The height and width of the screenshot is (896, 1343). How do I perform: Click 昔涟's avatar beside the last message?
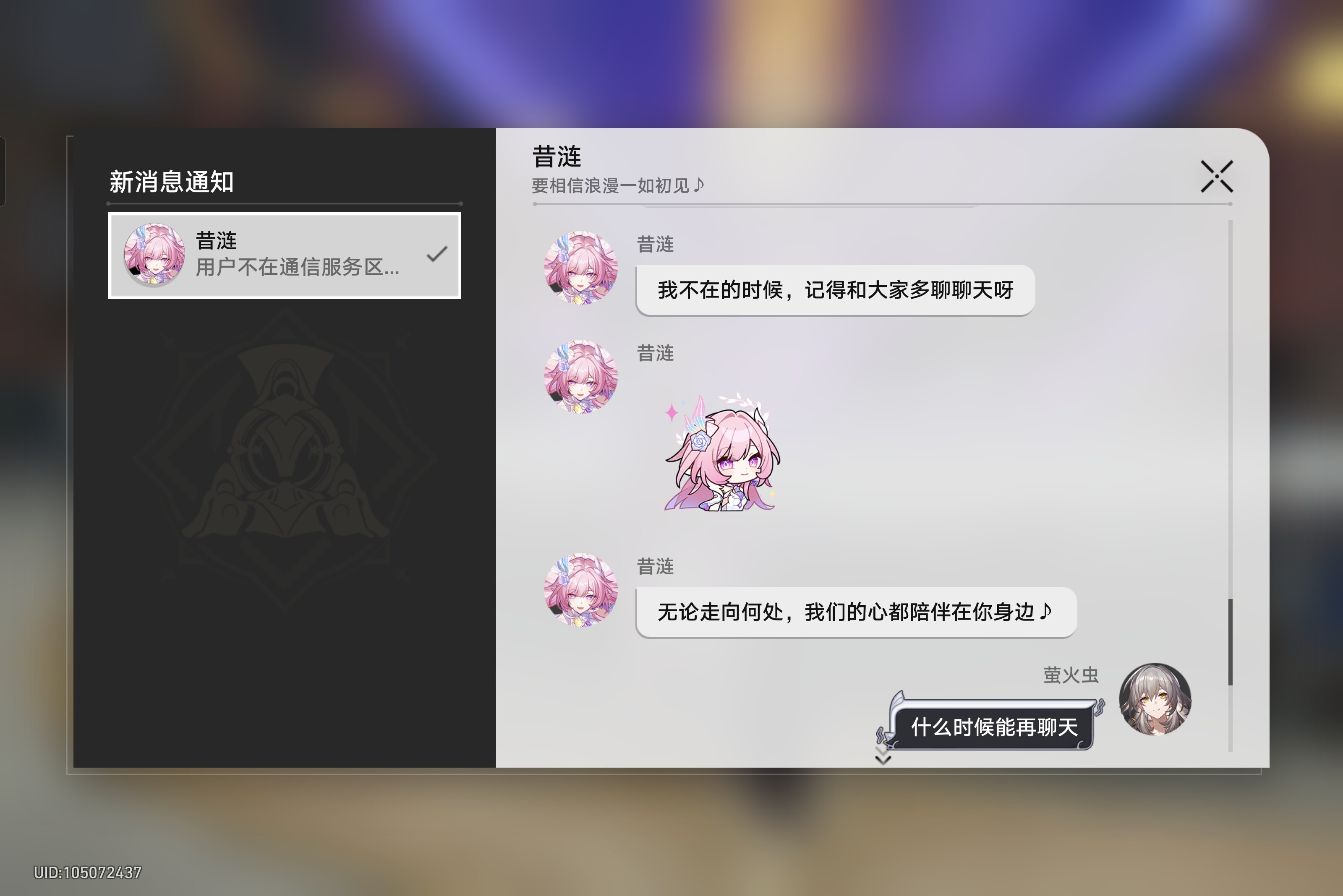(x=580, y=590)
